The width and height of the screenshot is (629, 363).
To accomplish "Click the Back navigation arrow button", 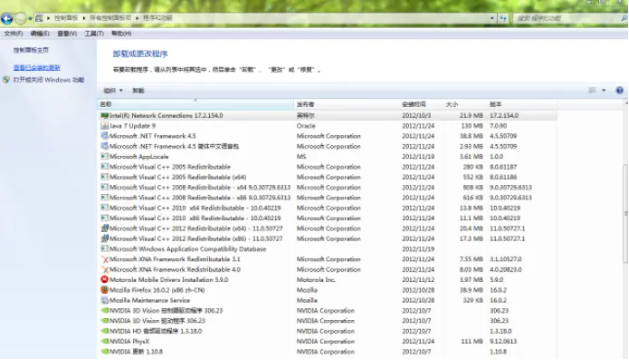I will 7,18.
